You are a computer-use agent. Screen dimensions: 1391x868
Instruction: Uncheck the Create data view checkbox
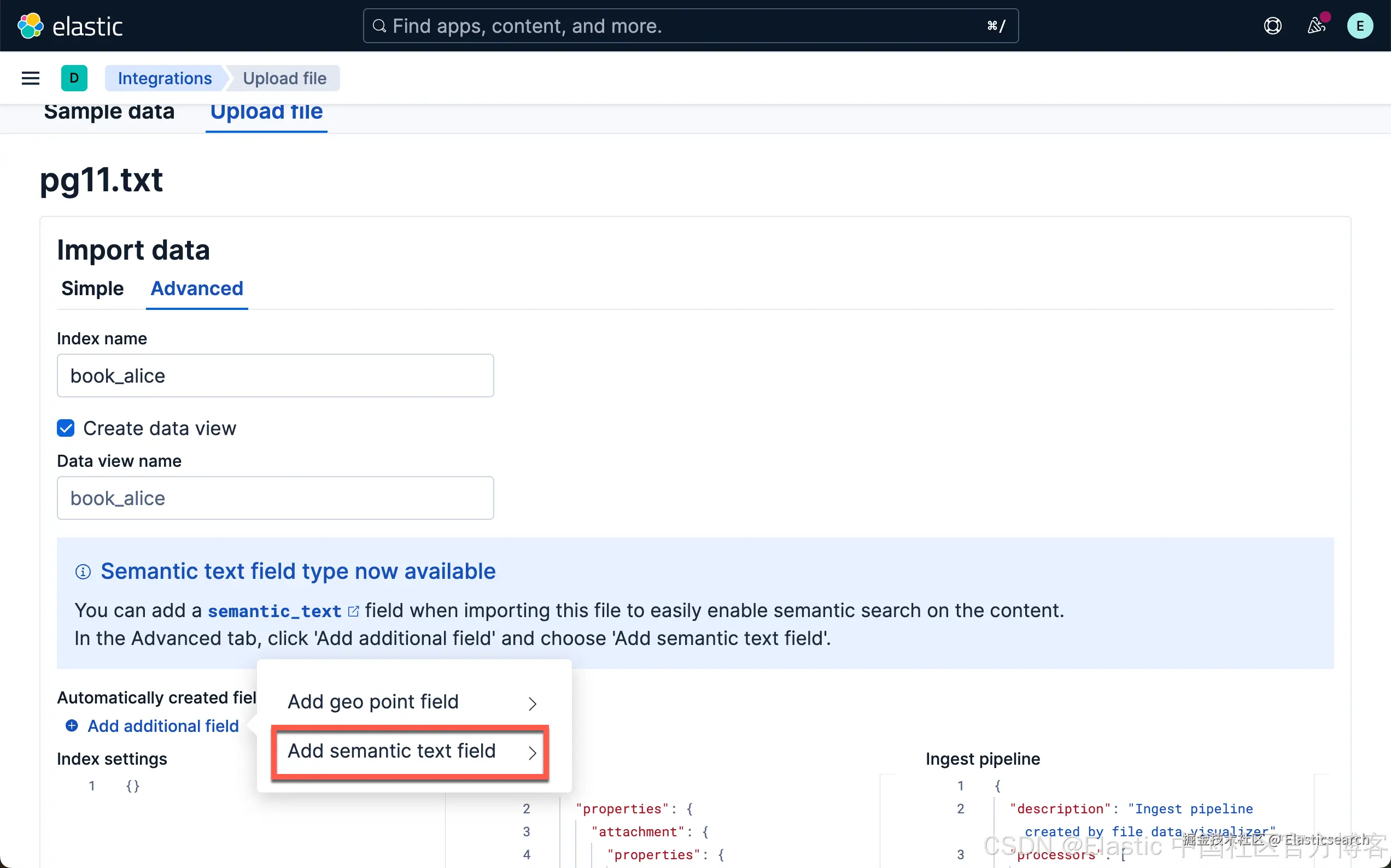66,428
